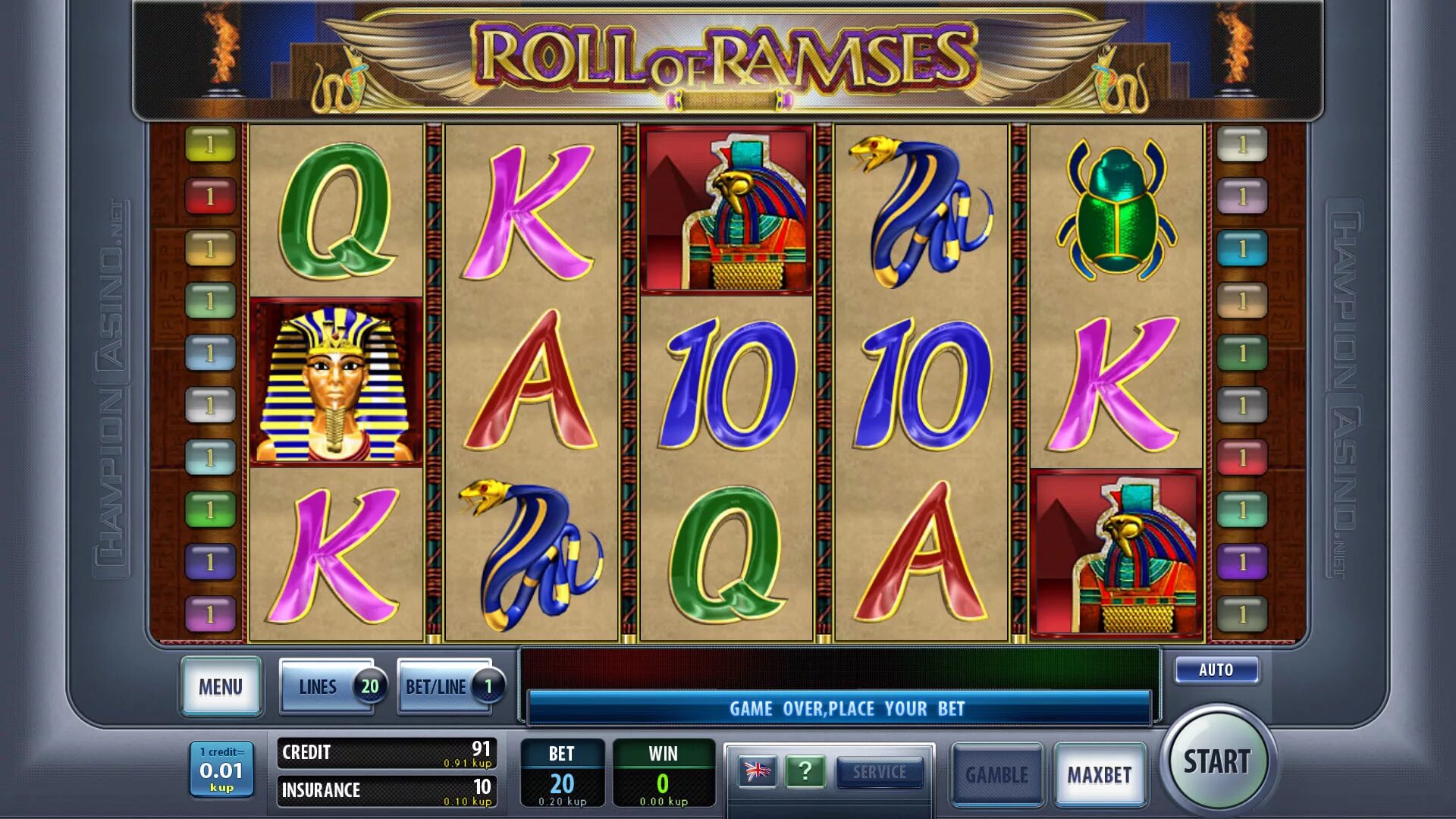Click the MAXBET button
Screen dimensions: 1456x819
pos(1100,774)
